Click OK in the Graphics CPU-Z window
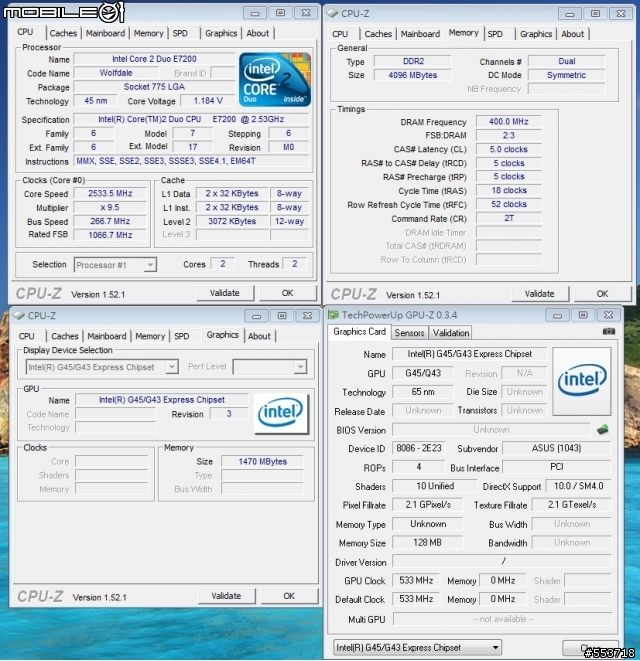 289,596
